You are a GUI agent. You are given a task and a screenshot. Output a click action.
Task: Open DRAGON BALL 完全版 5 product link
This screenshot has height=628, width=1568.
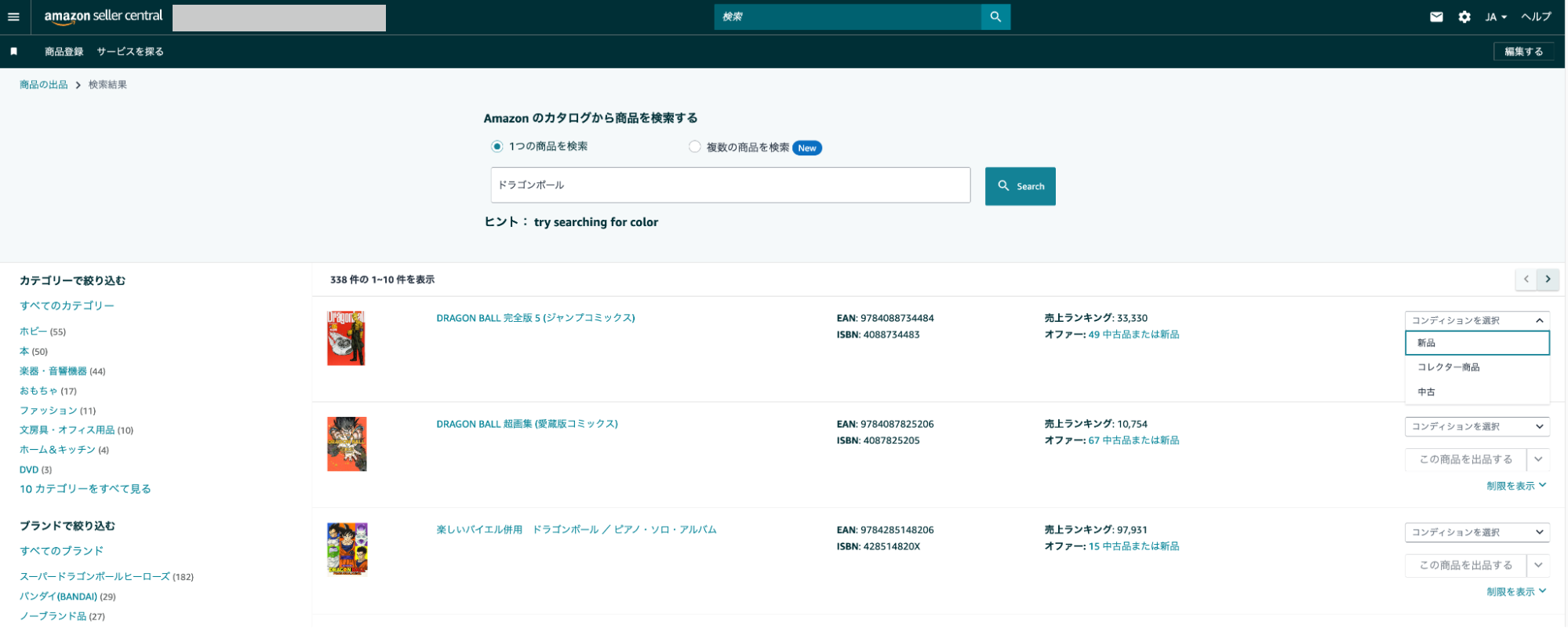click(x=536, y=318)
